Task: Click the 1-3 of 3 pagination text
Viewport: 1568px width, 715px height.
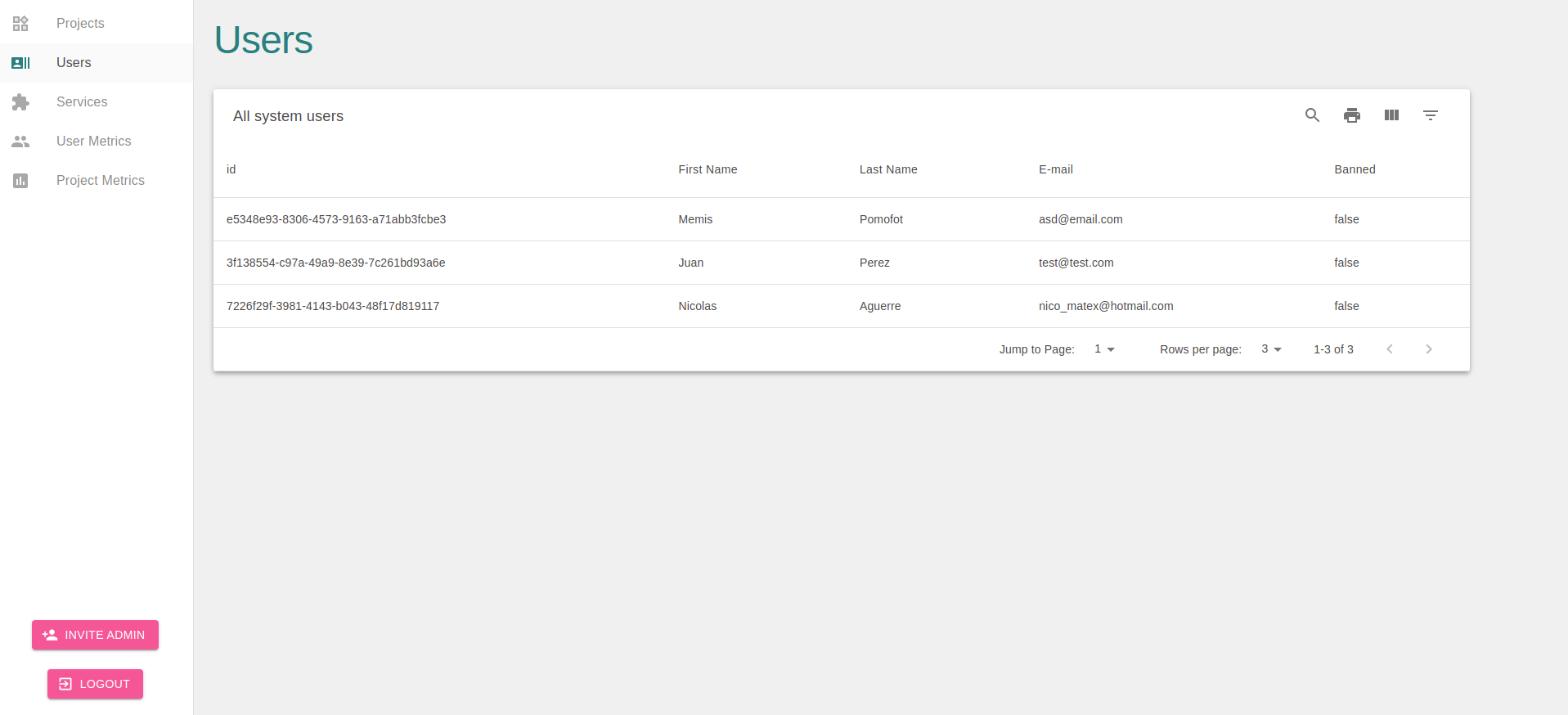Action: (1333, 349)
